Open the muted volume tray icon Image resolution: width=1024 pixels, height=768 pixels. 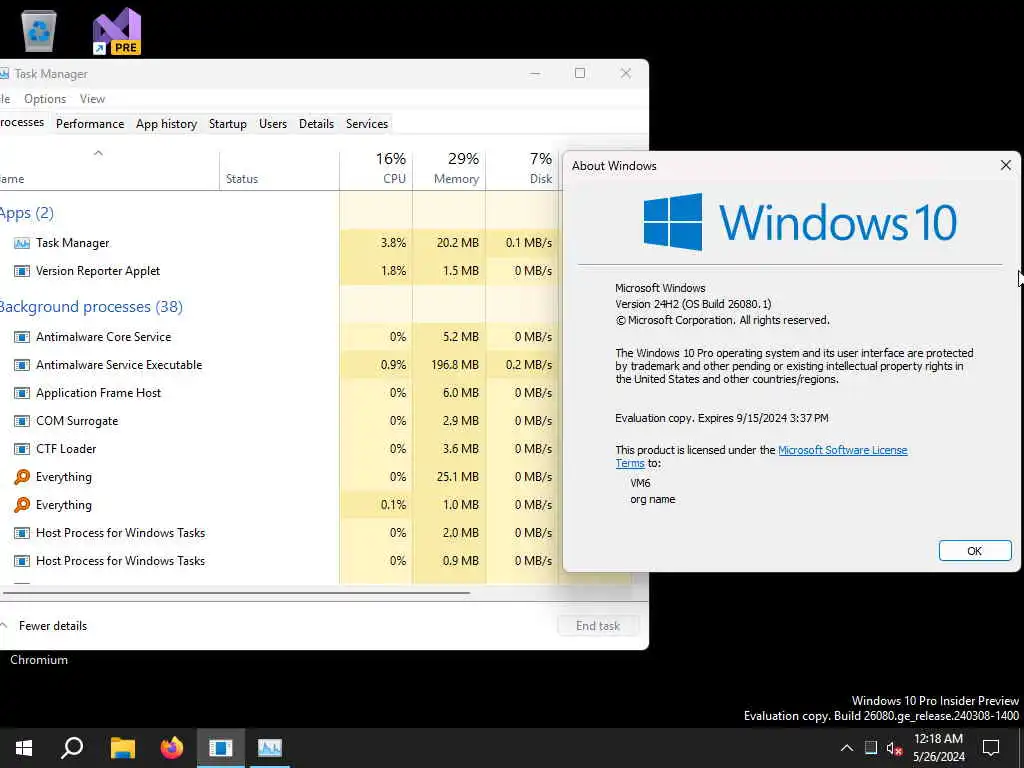[894, 748]
